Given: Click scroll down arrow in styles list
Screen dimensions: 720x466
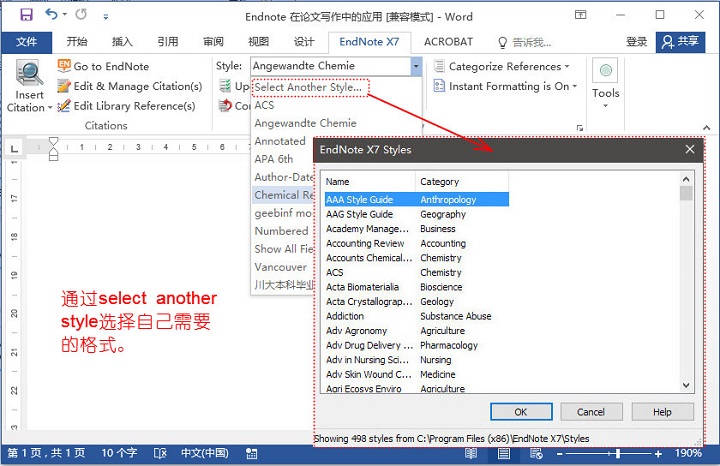Looking at the screenshot, I should [686, 385].
